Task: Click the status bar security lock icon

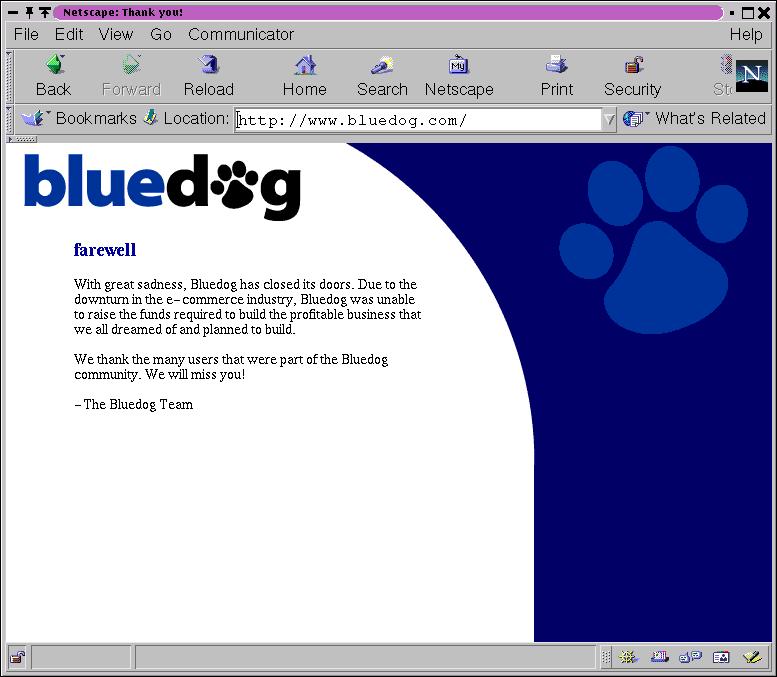Action: click(18, 658)
